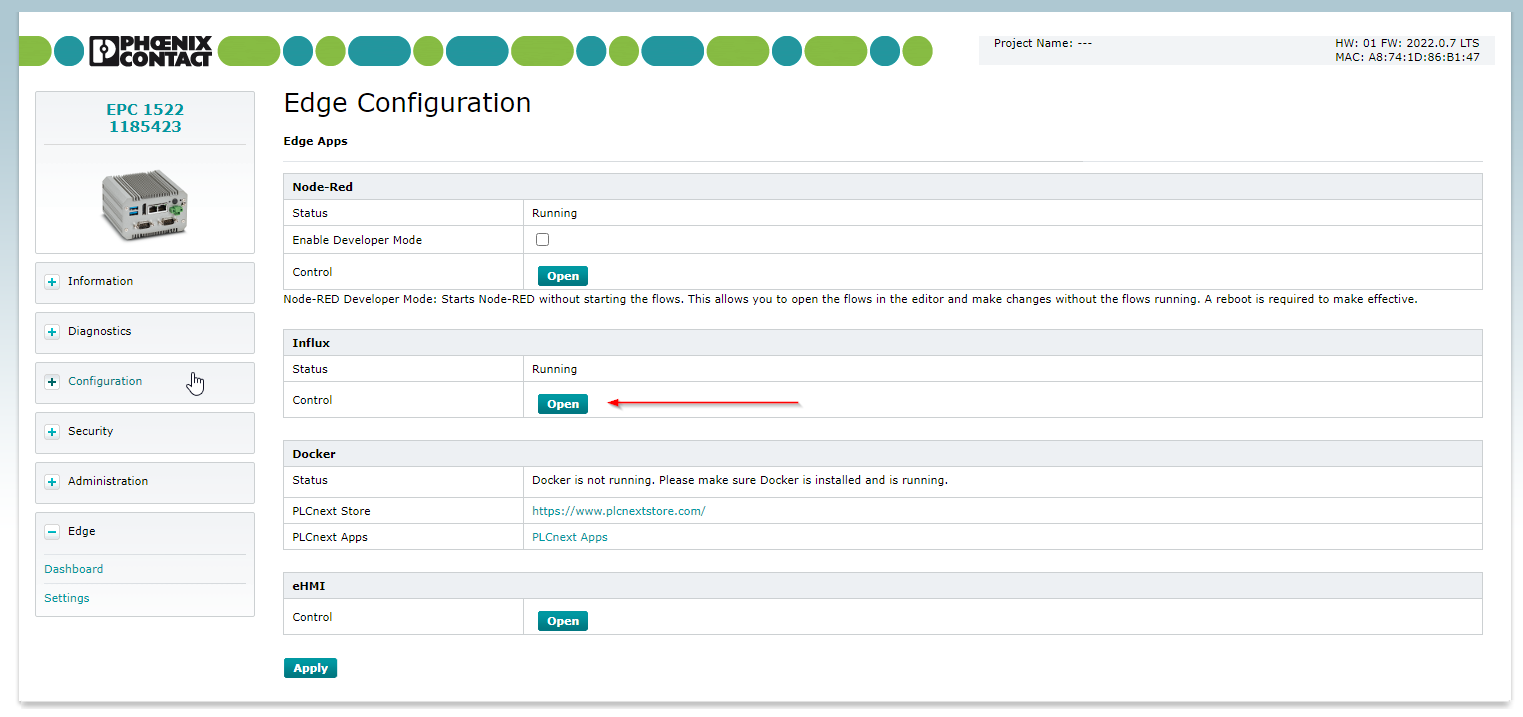Open the Administration menu label
1523x717 pixels.
pos(108,481)
